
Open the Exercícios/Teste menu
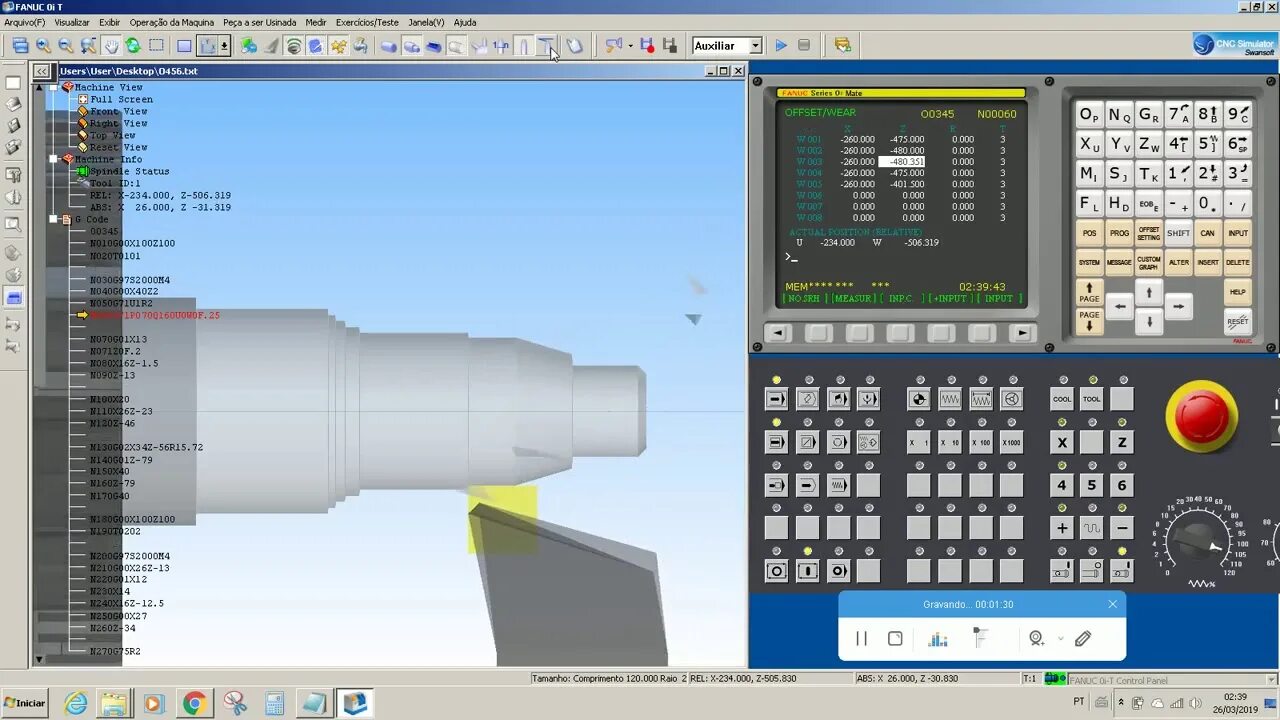click(367, 22)
